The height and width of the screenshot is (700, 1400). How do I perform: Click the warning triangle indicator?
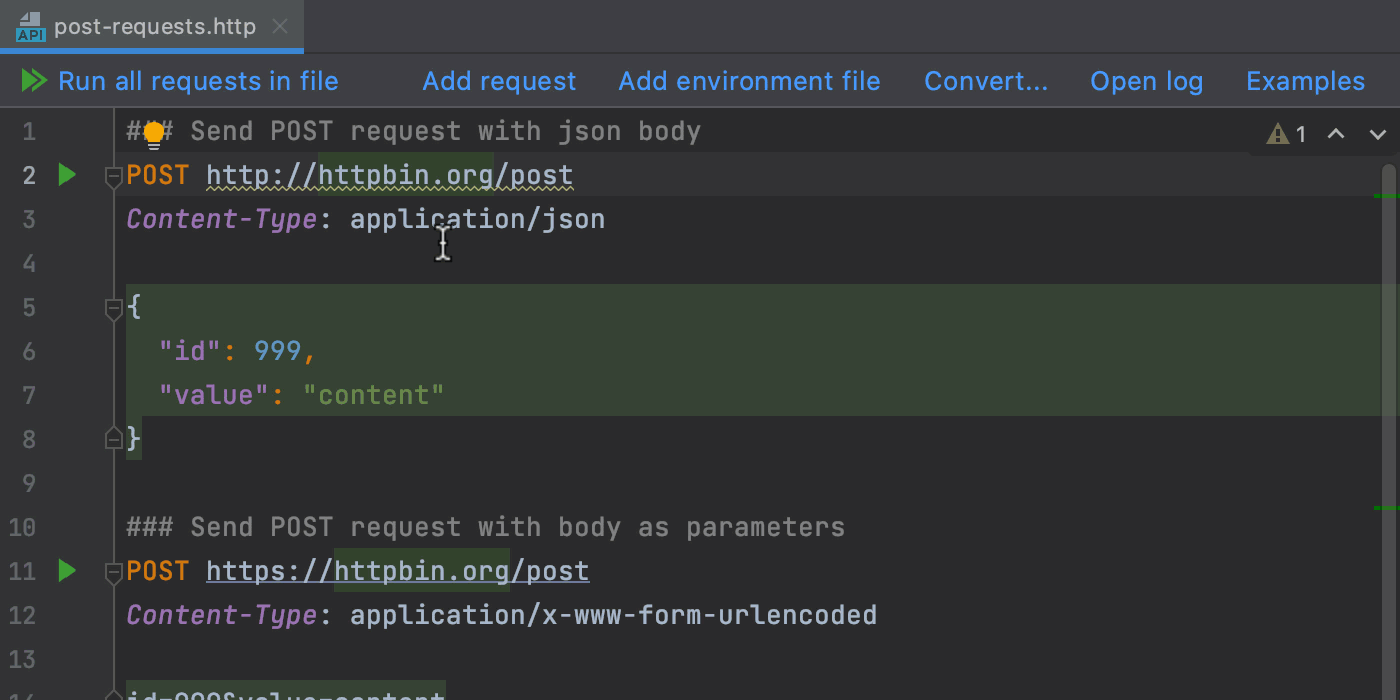pyautogui.click(x=1277, y=134)
